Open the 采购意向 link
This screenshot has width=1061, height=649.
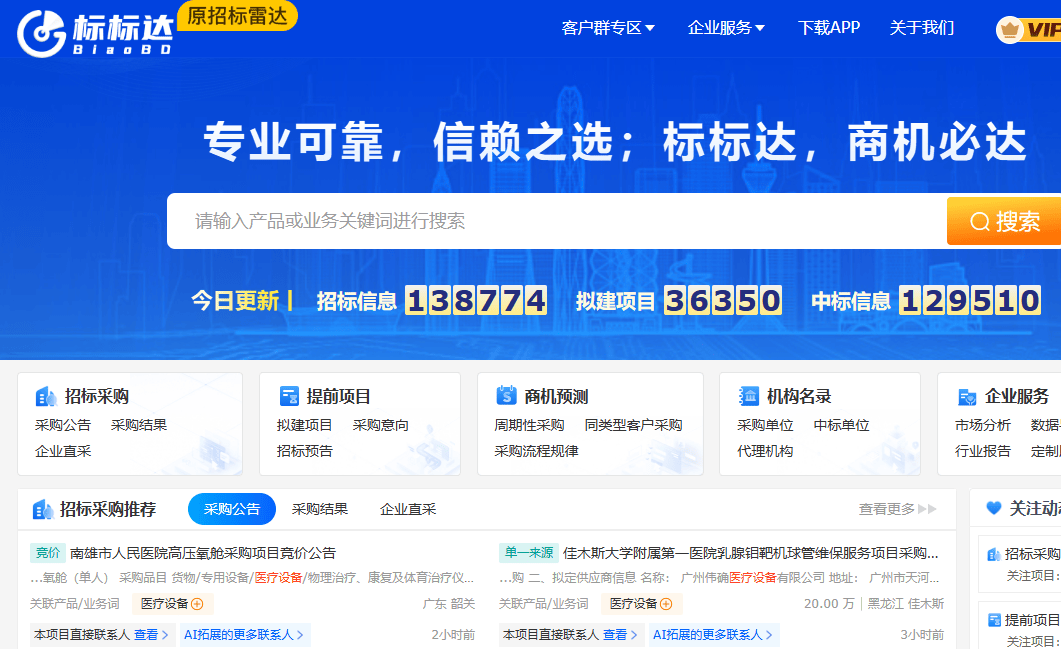381,425
